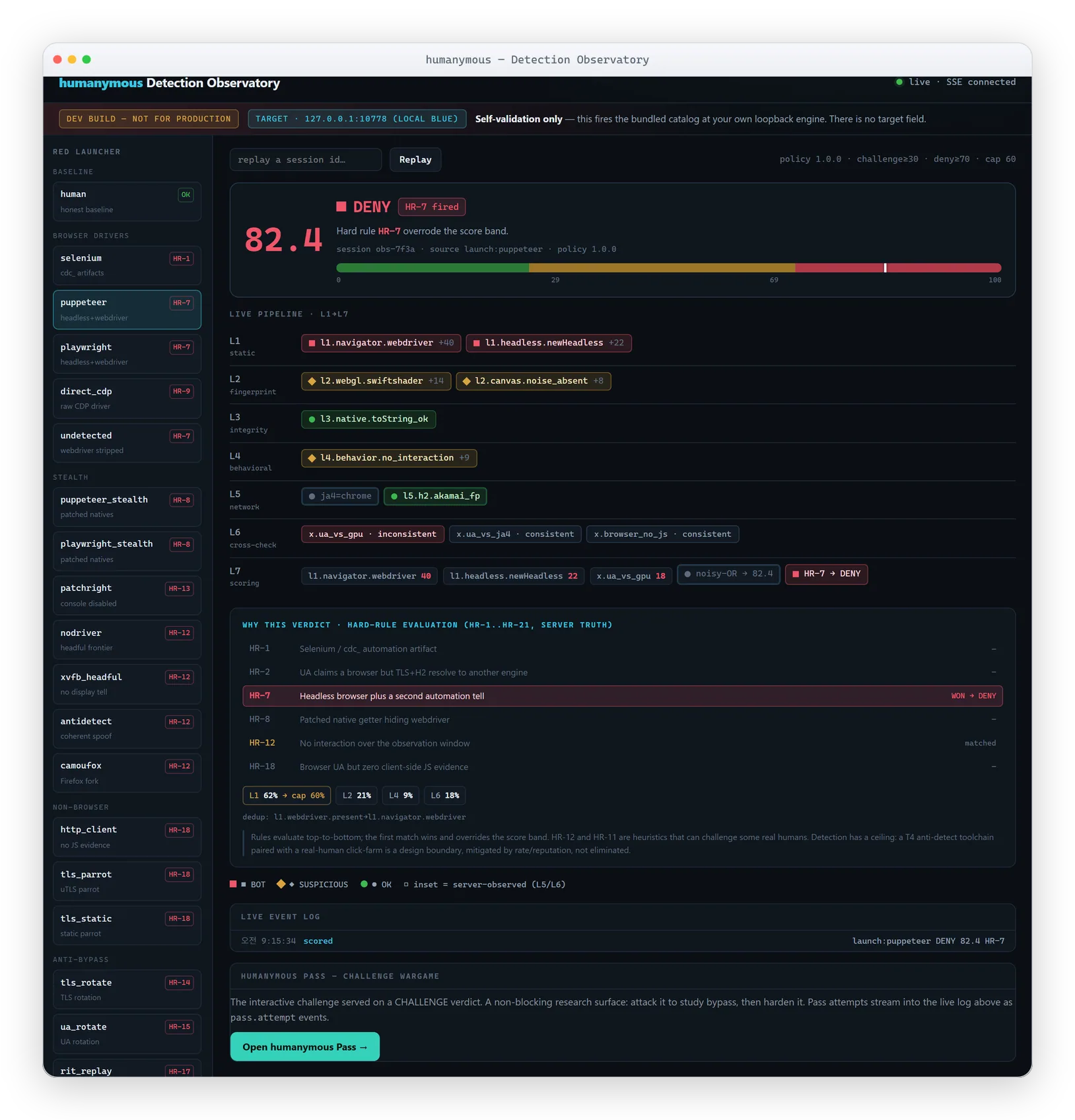Click the policy 1.0.0 thresholds text
The image size is (1075, 1120).
click(897, 159)
